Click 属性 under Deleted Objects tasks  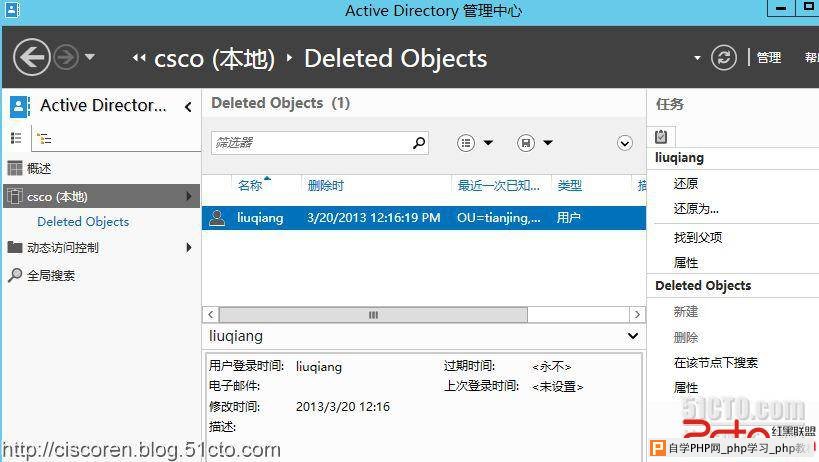coord(686,387)
